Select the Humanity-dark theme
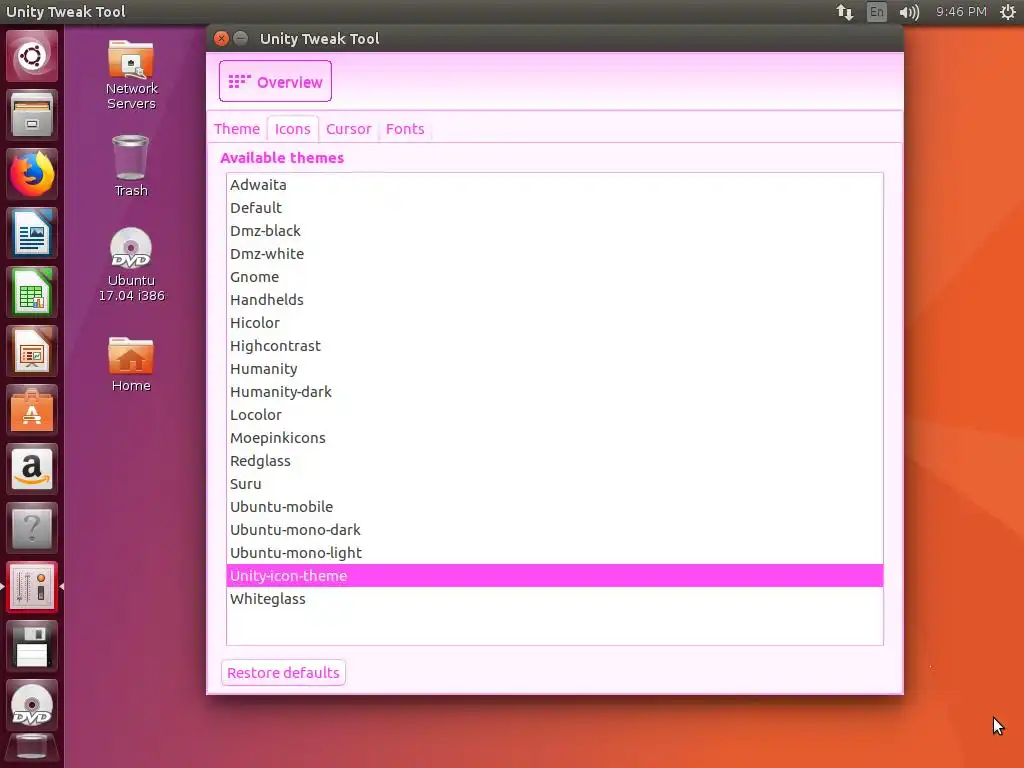Viewport: 1024px width, 768px height. [x=554, y=392]
